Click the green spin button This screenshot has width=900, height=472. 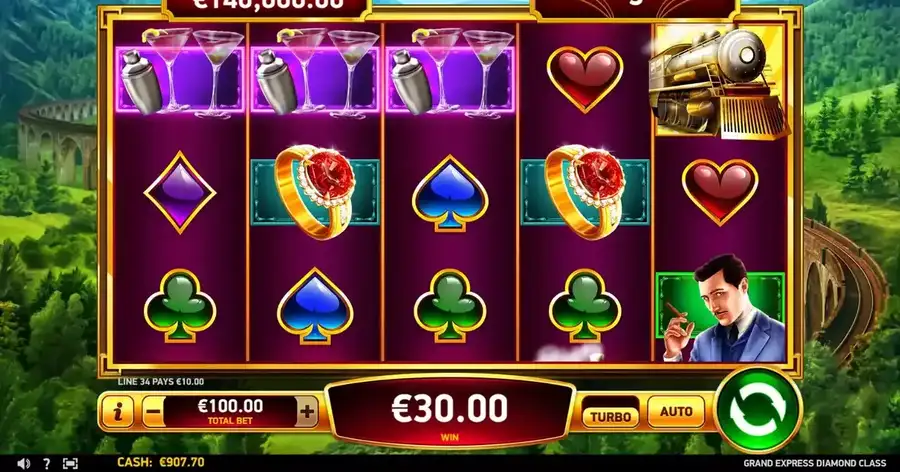coord(758,411)
